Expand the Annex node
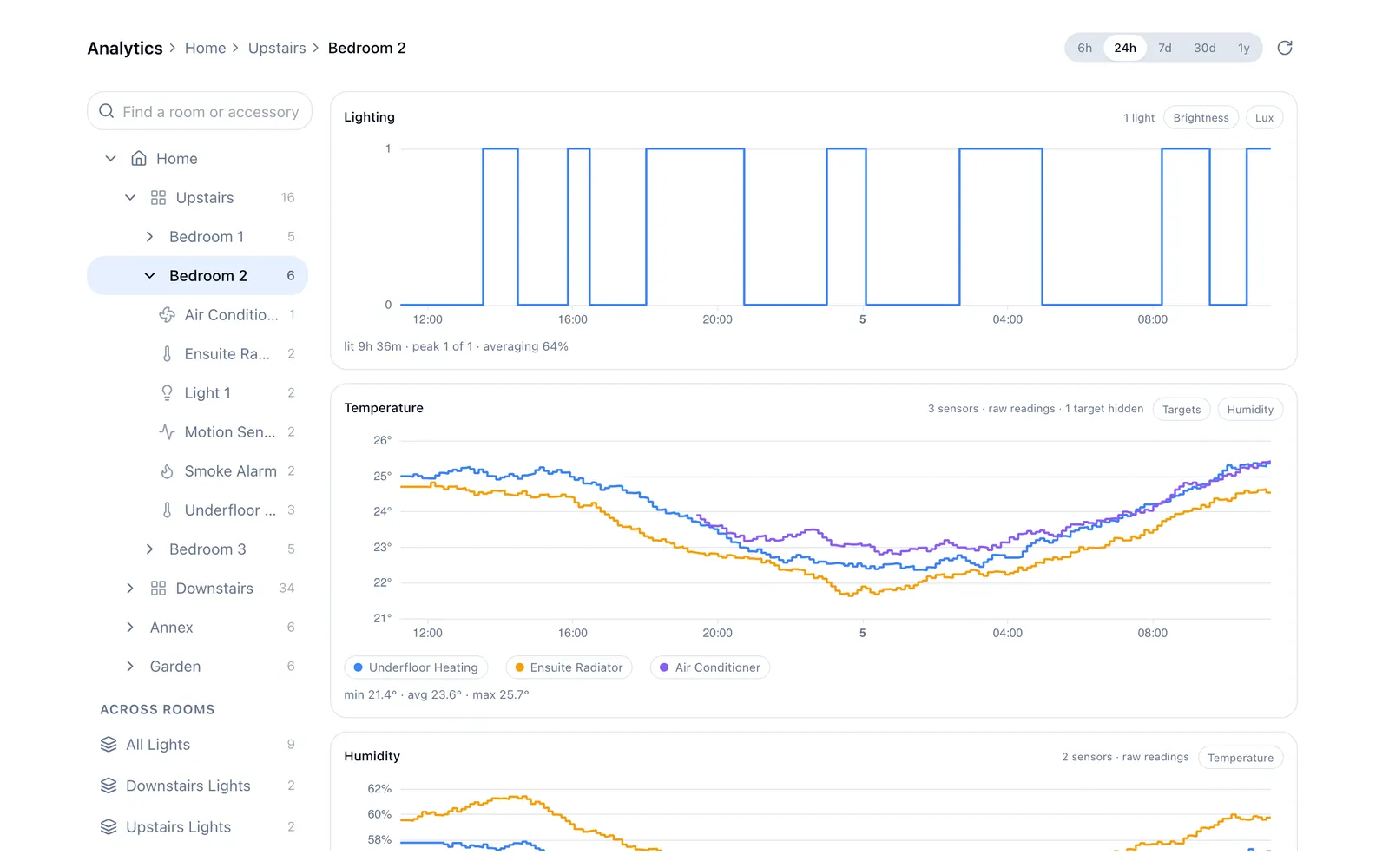The height and width of the screenshot is (868, 1389). 130,628
